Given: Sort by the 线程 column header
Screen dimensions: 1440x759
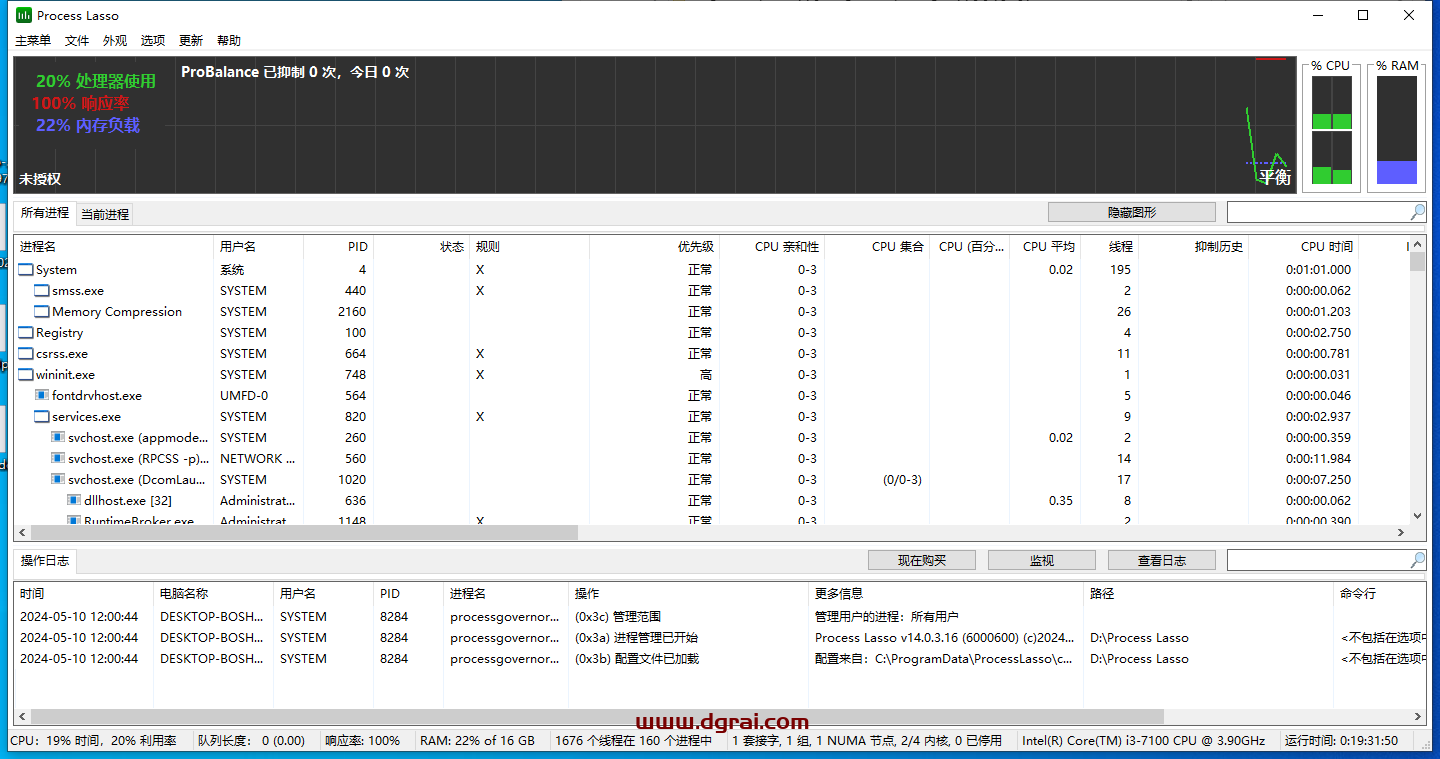Looking at the screenshot, I should [1110, 246].
